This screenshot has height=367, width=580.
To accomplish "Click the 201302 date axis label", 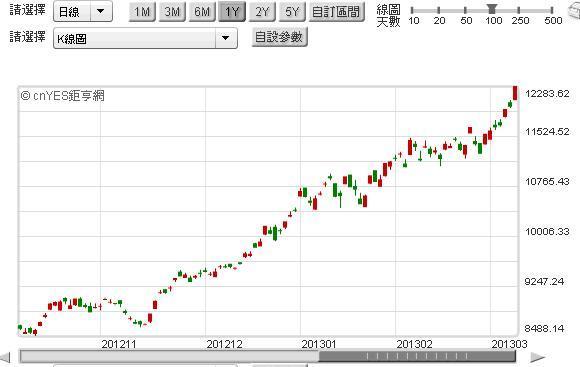I will pyautogui.click(x=414, y=344).
